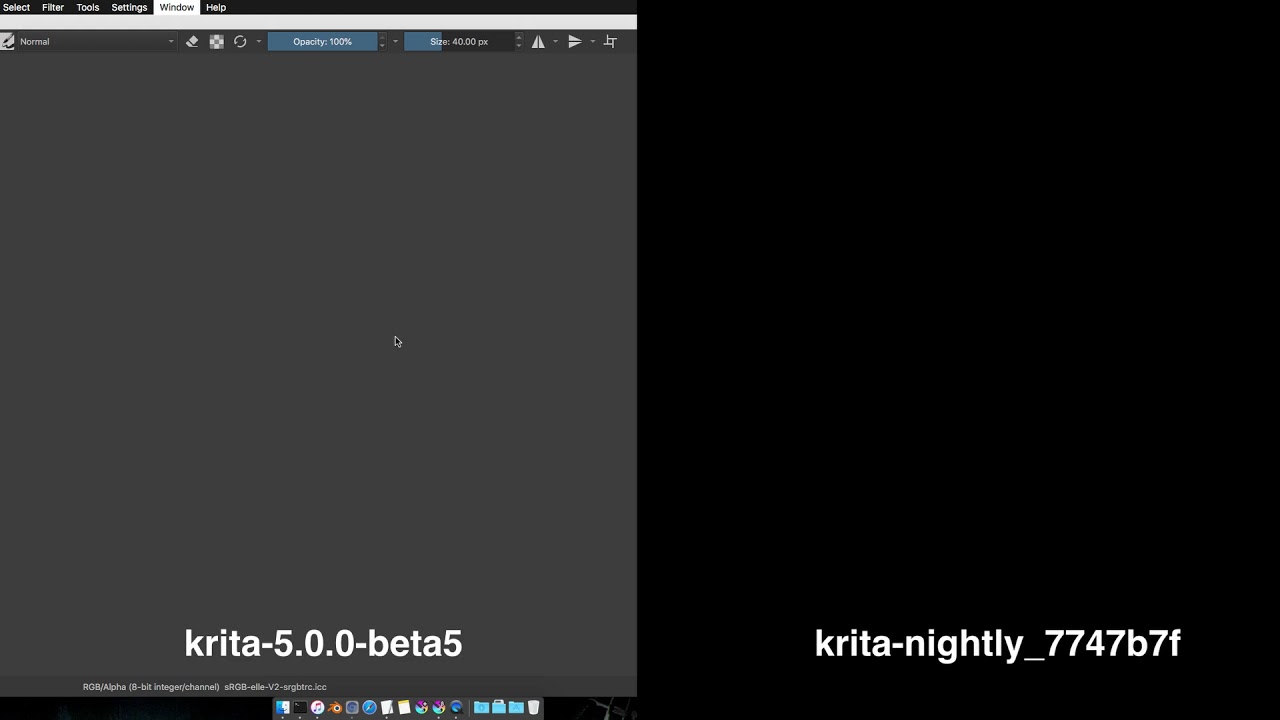Expand the dropdown arrow after Opacity slider
Screen dimensions: 1280x720
(x=395, y=41)
